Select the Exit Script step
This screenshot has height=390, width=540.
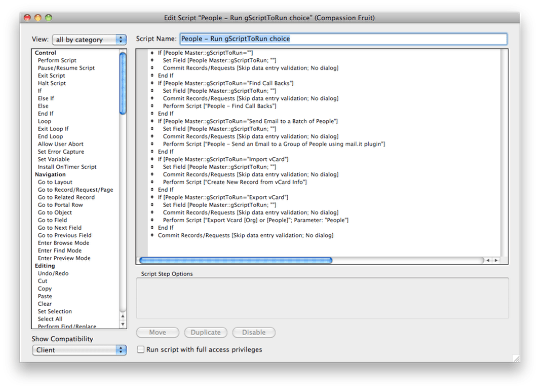click(x=51, y=75)
